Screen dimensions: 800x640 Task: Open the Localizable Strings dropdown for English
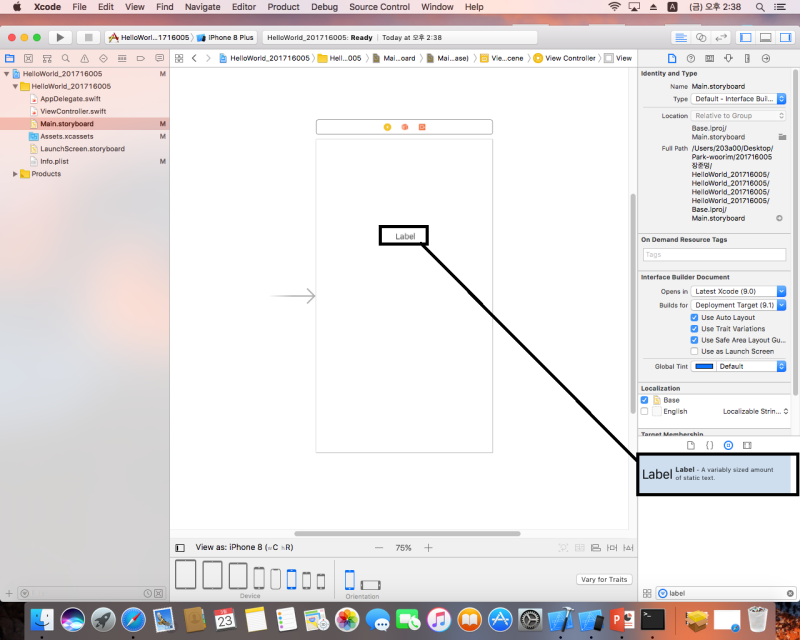point(756,411)
